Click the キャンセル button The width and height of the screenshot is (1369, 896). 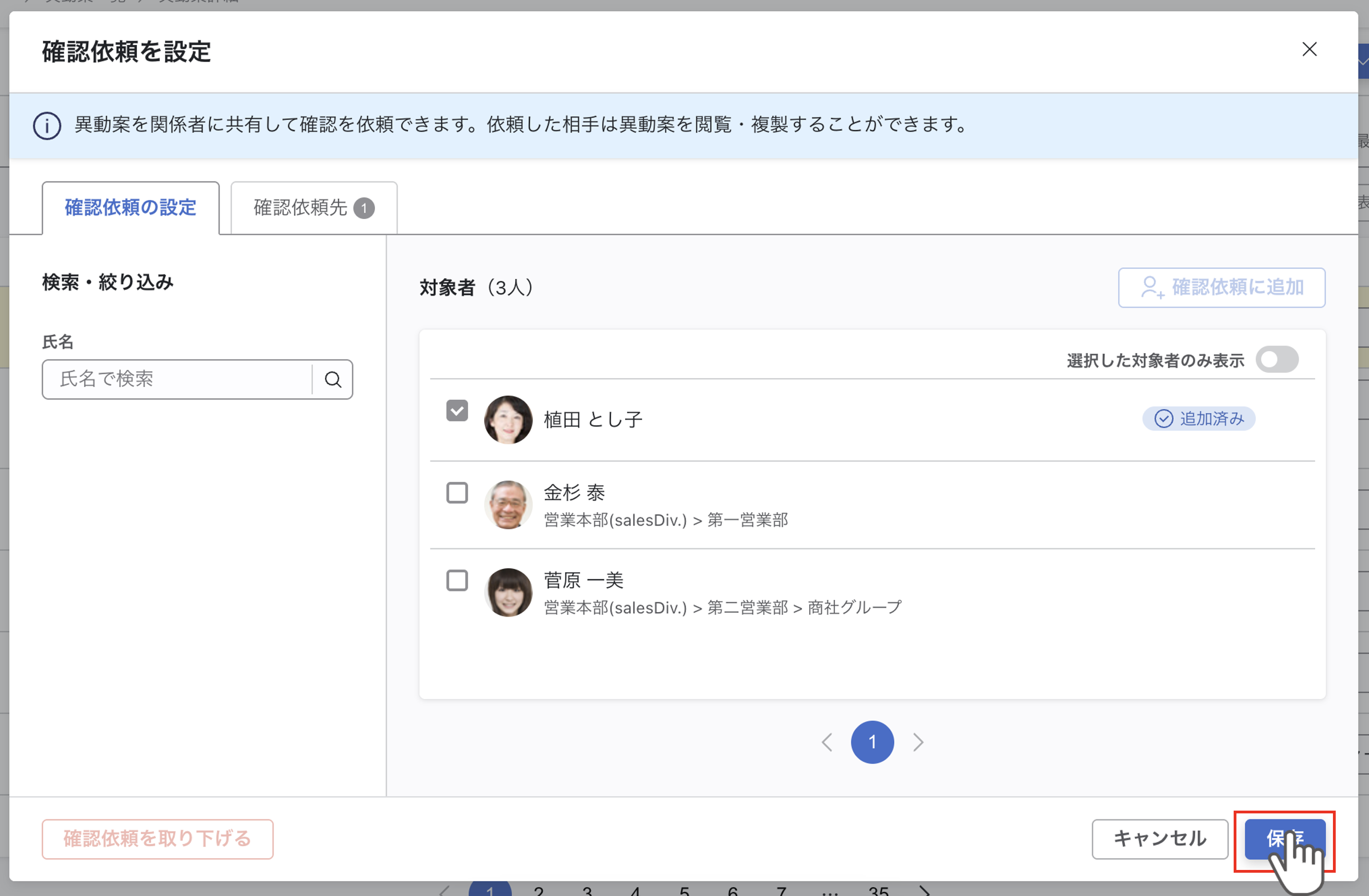click(1160, 839)
